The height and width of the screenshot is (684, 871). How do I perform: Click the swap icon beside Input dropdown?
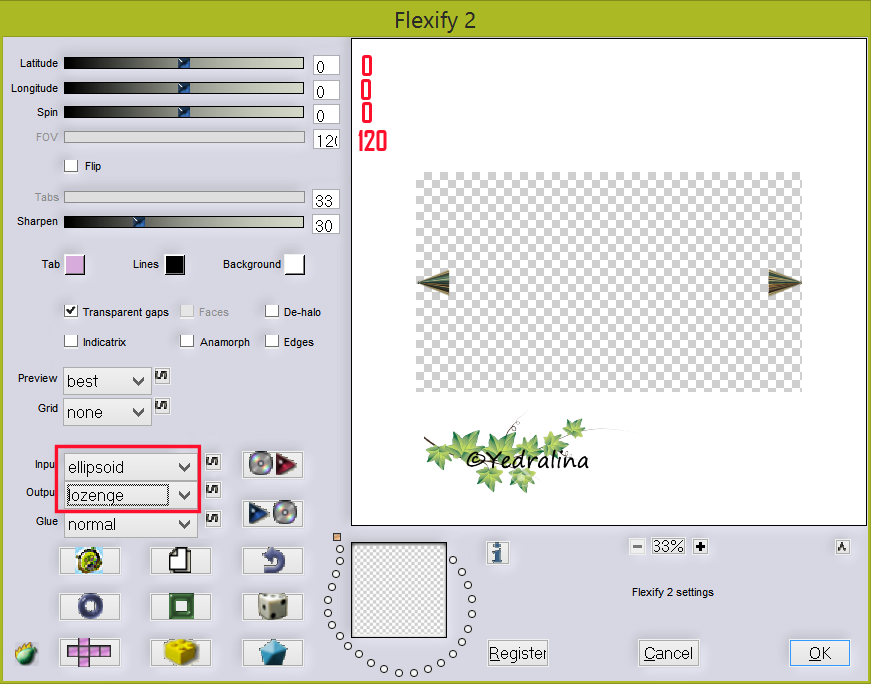(x=213, y=462)
